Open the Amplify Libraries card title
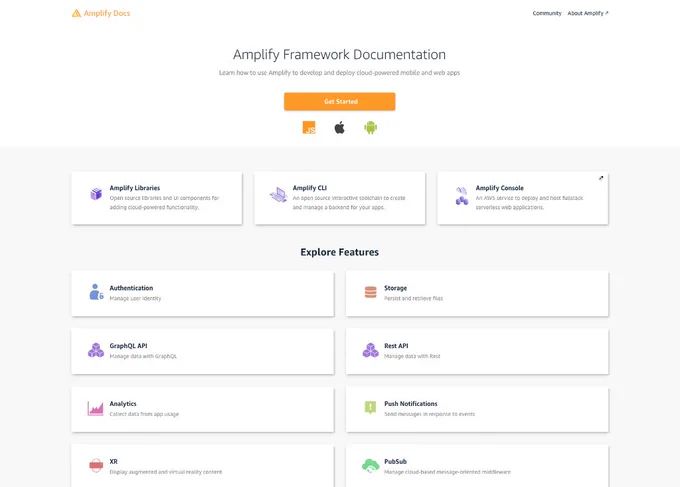The image size is (680, 487). pyautogui.click(x=135, y=188)
